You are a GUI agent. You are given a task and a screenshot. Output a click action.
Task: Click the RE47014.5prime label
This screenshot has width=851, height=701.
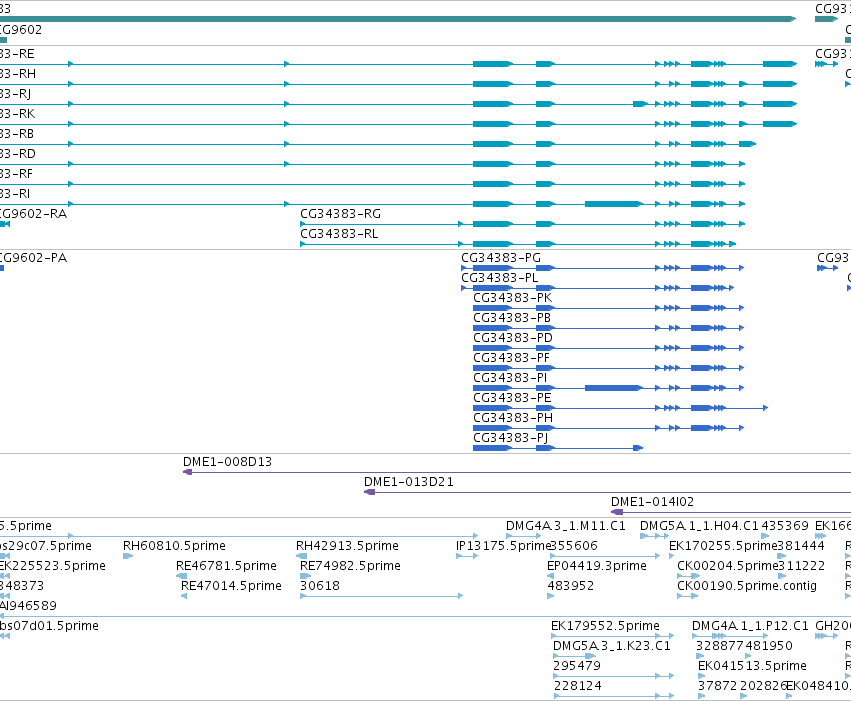[231, 586]
